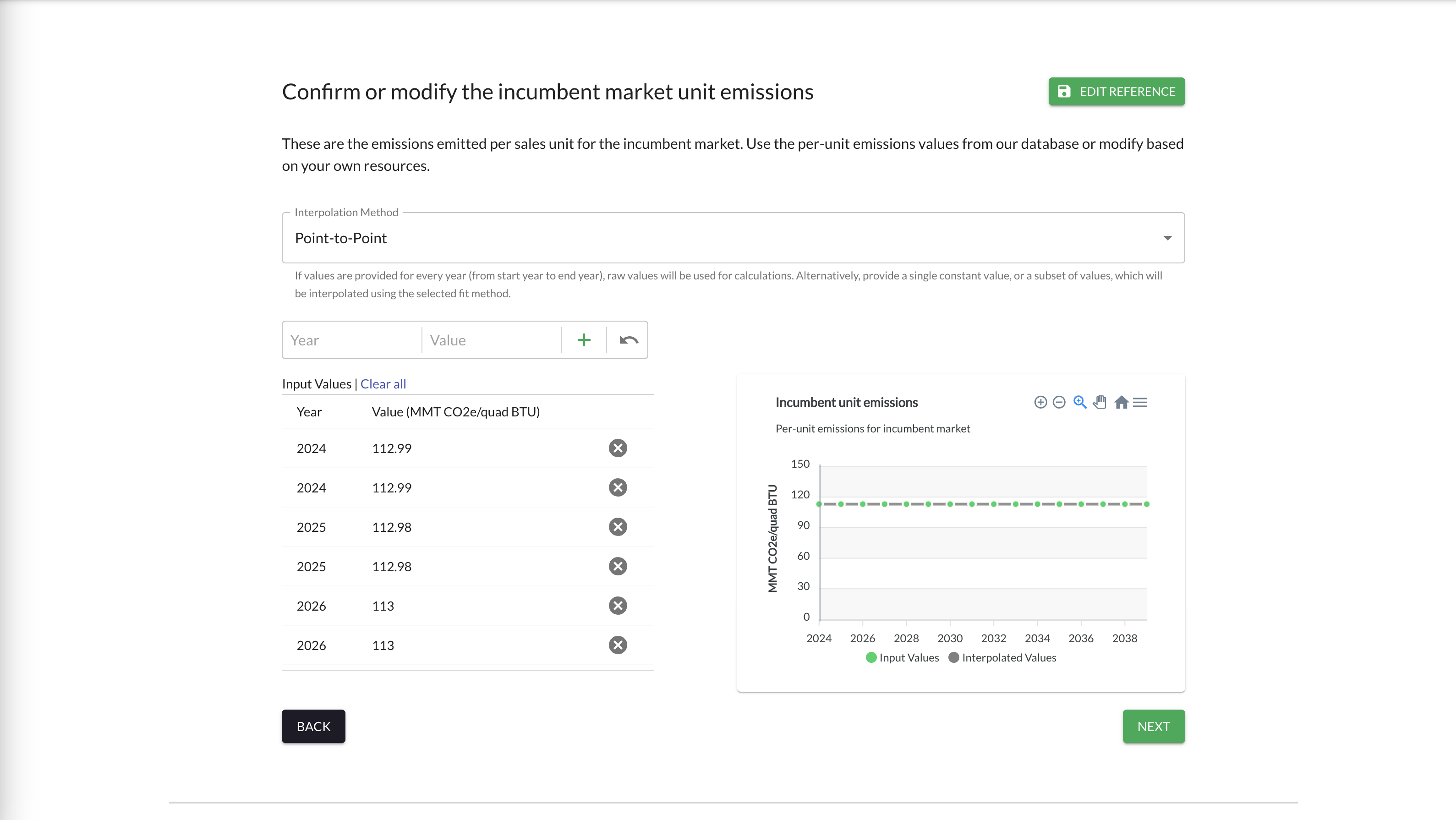The image size is (1456, 820).
Task: Click the green NEXT button
Action: coord(1153,726)
